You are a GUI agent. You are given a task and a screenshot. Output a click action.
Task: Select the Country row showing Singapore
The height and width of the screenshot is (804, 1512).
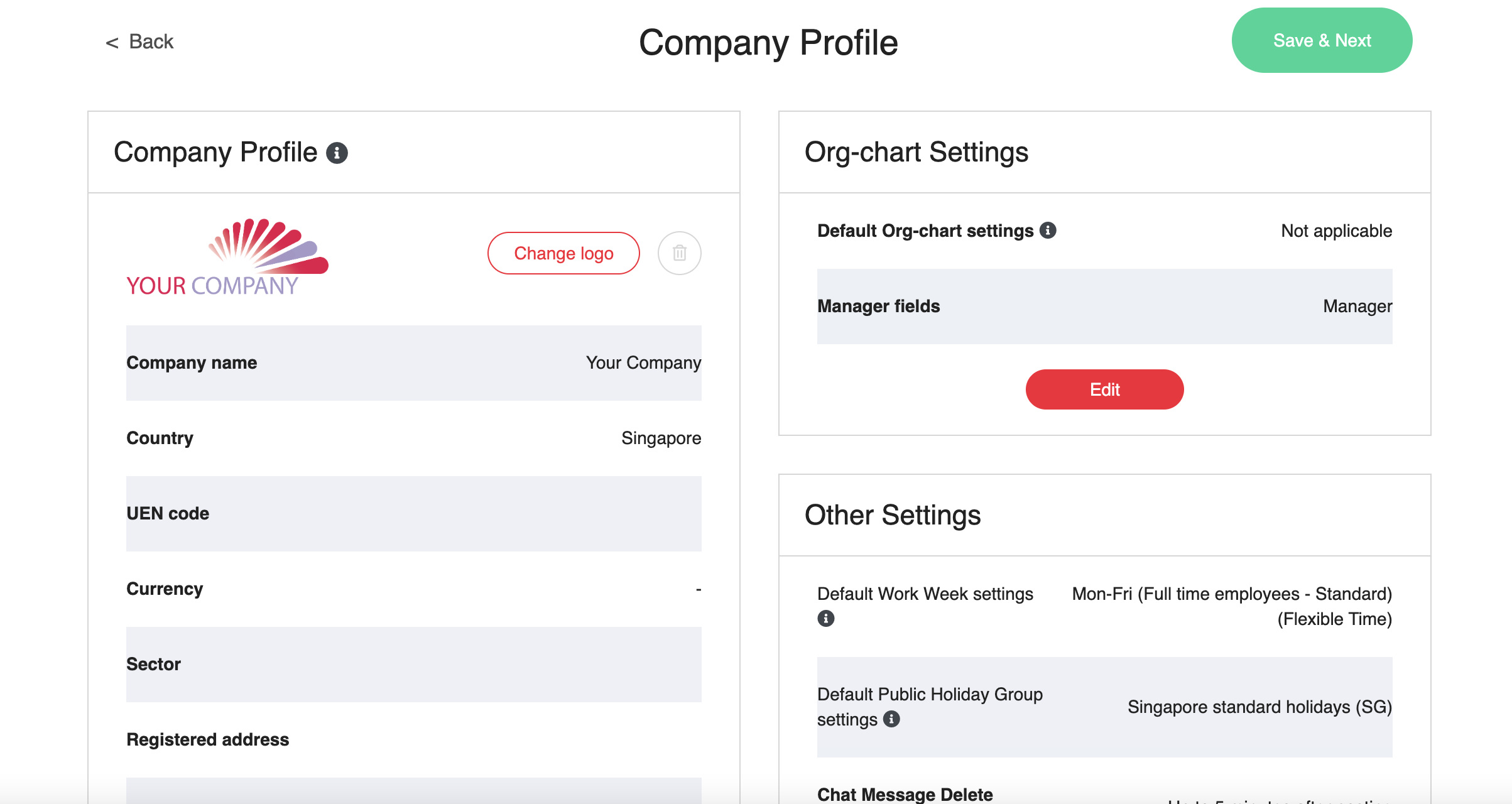(x=413, y=438)
